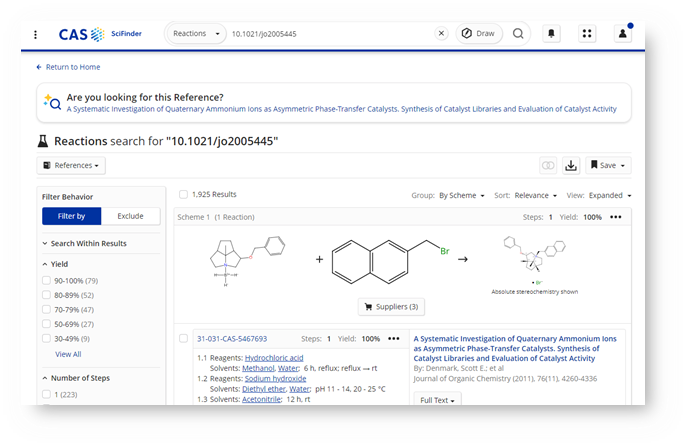
Task: Check the 90-100% yield filter
Action: [x=46, y=280]
